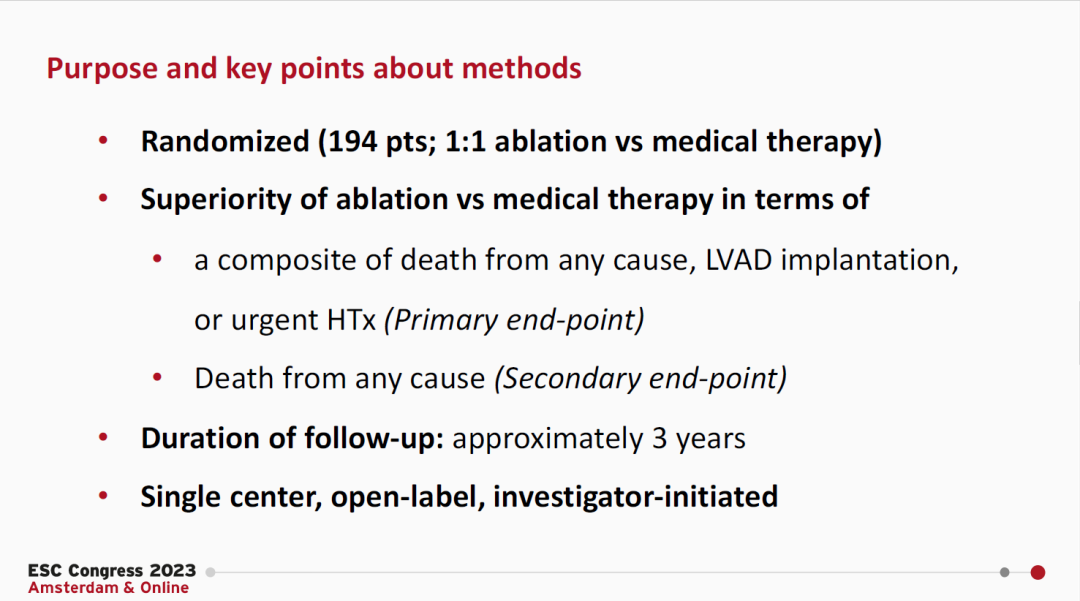This screenshot has width=1080, height=601.
Task: Click the red bullet before "Randomized"
Action: [x=104, y=141]
